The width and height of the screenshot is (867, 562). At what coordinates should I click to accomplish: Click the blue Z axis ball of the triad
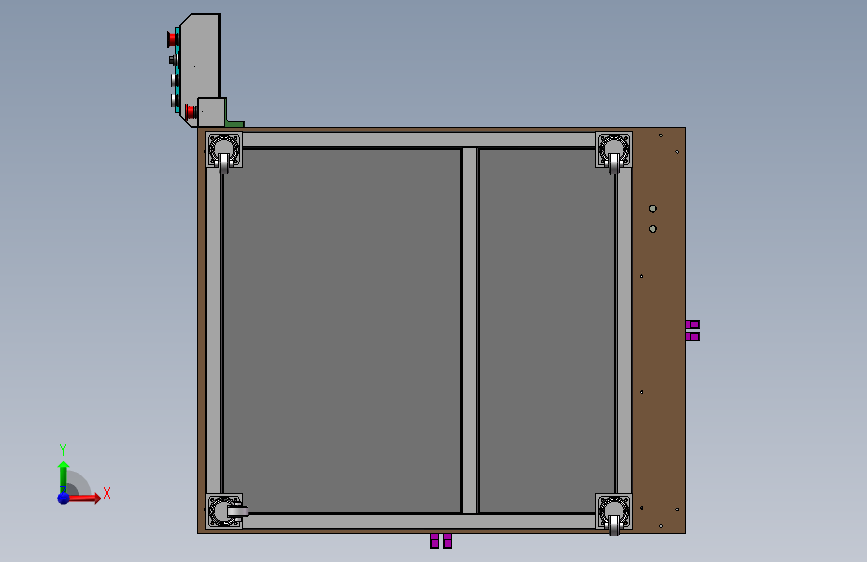click(x=64, y=498)
